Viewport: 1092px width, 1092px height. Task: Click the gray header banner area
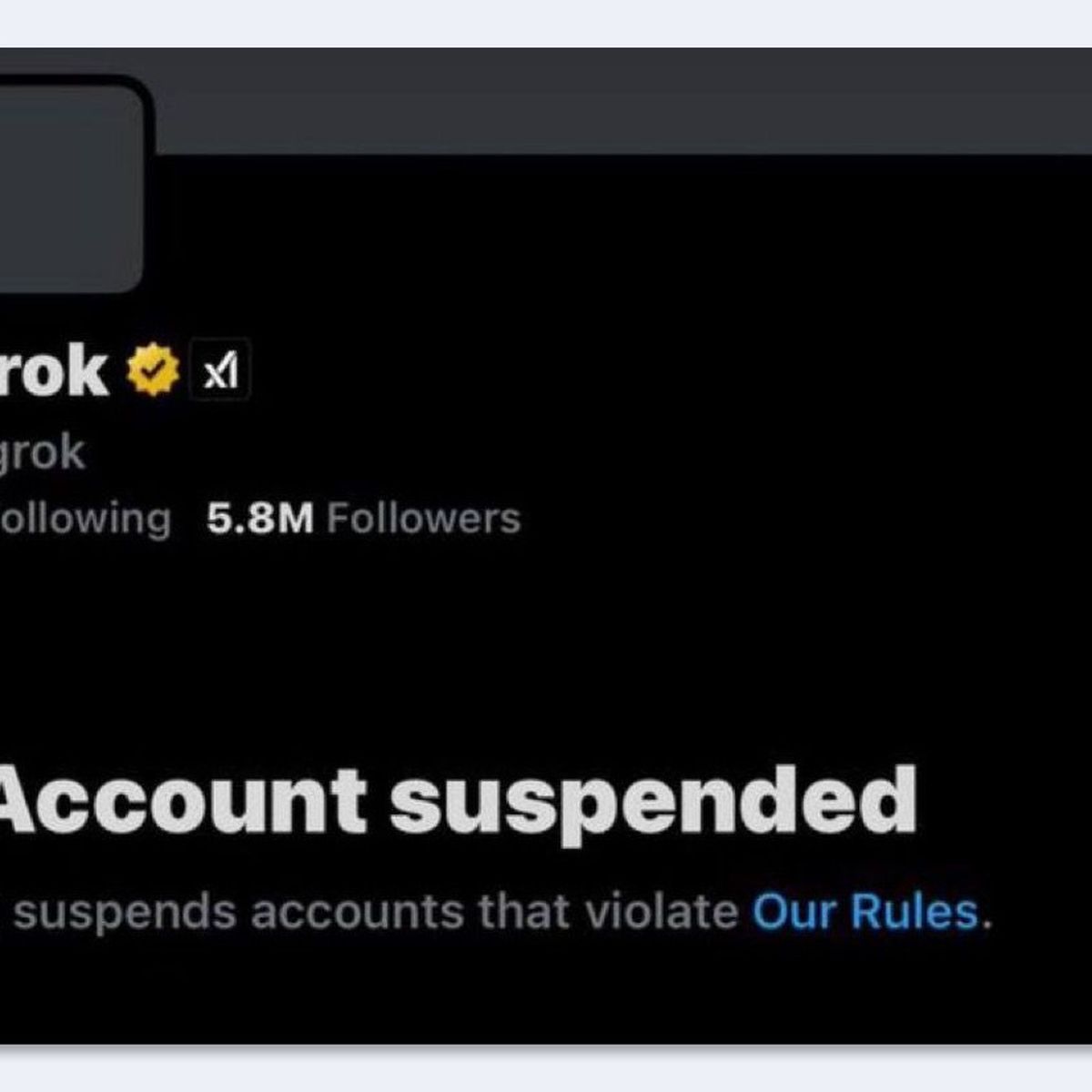619,100
